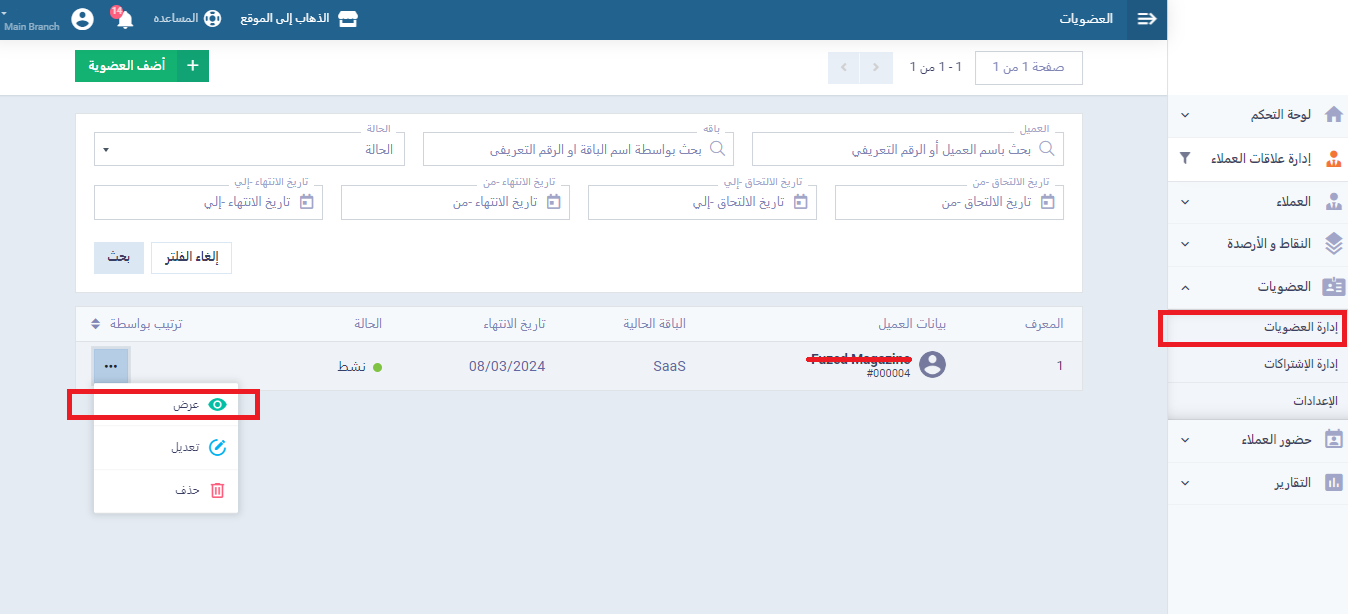The image size is (1348, 614).
Task: Click the search magnifier in العميل field
Action: [1047, 149]
